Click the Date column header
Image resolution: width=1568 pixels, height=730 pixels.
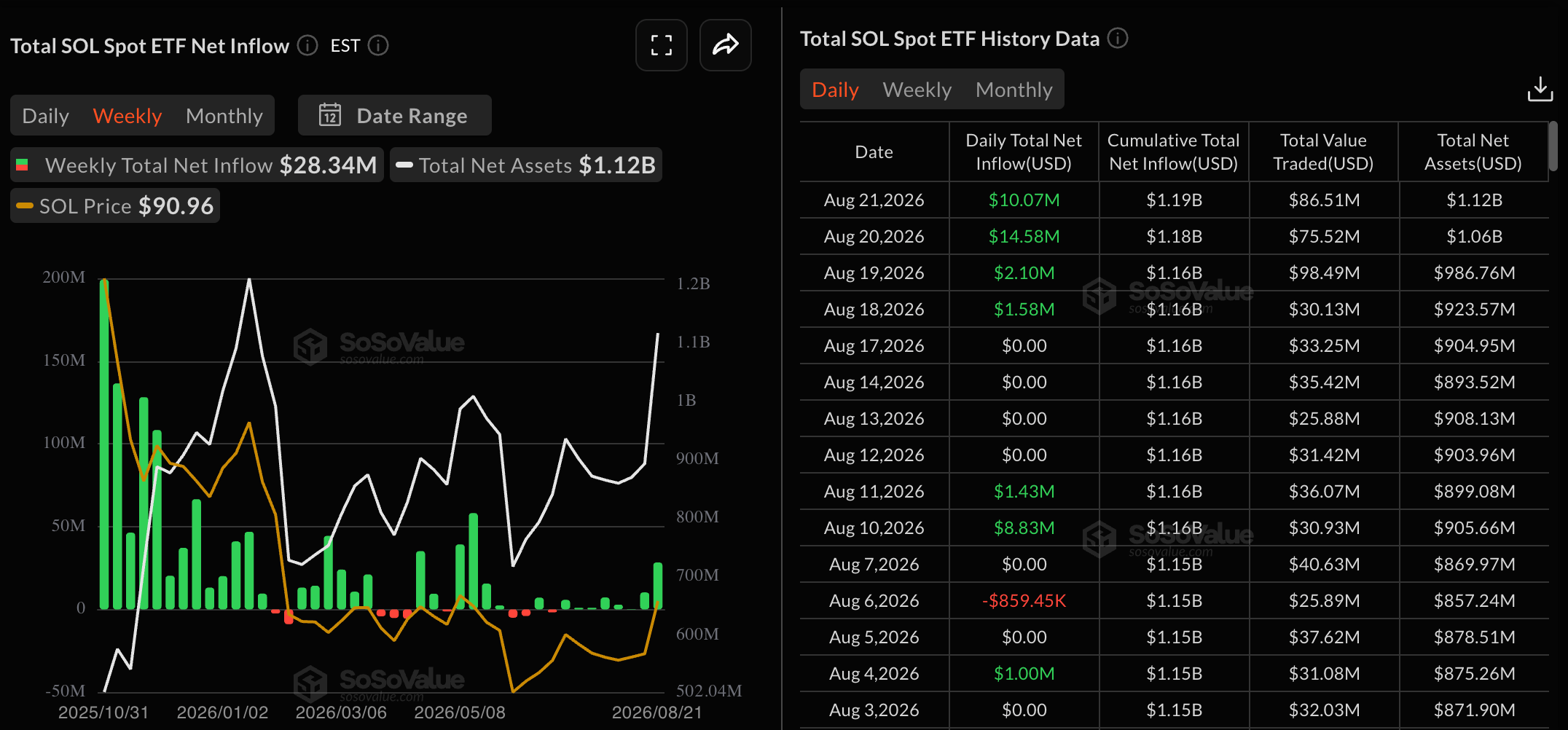874,152
